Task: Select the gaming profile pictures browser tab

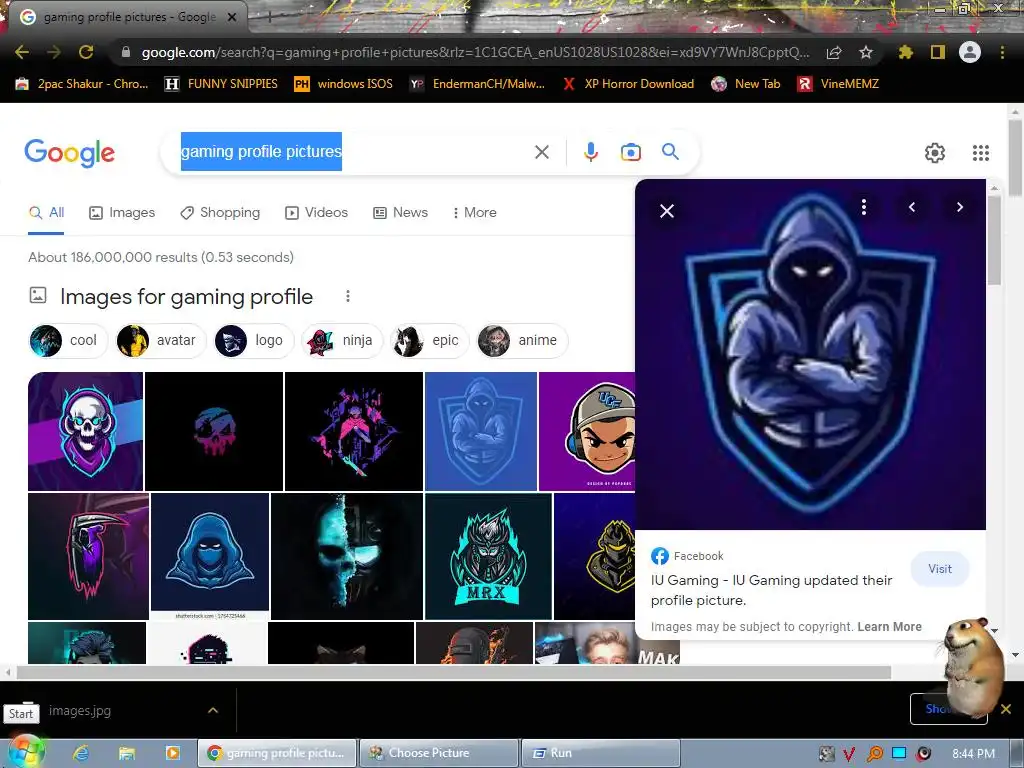Action: (x=129, y=17)
